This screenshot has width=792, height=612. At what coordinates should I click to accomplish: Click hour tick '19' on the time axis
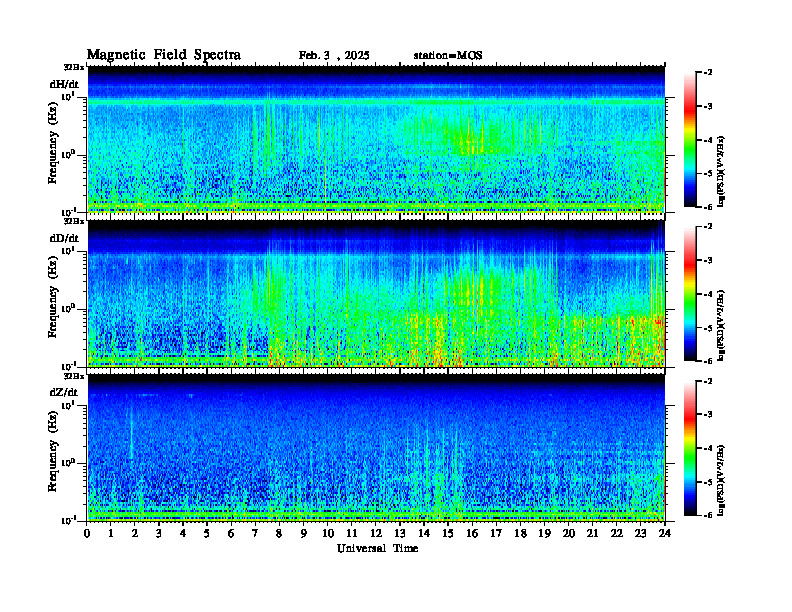pyautogui.click(x=544, y=534)
